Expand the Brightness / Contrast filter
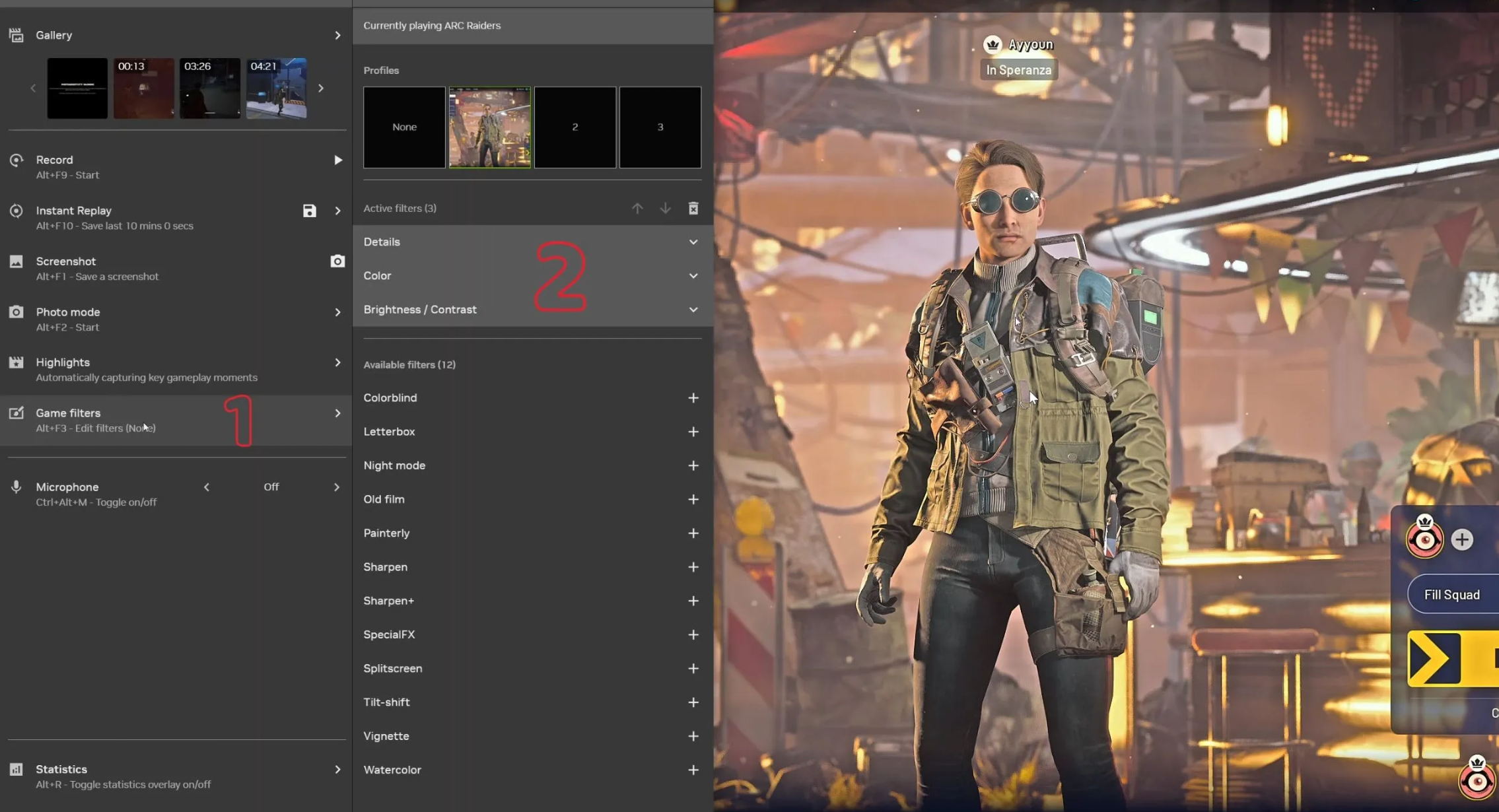The height and width of the screenshot is (812, 1499). 693,310
